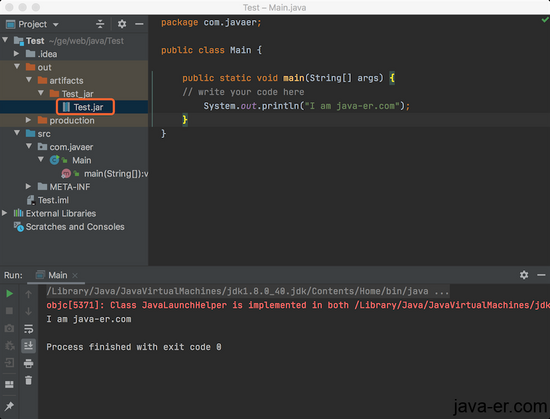Toggle scroll to end of console
550x419 pixels.
tap(28, 346)
